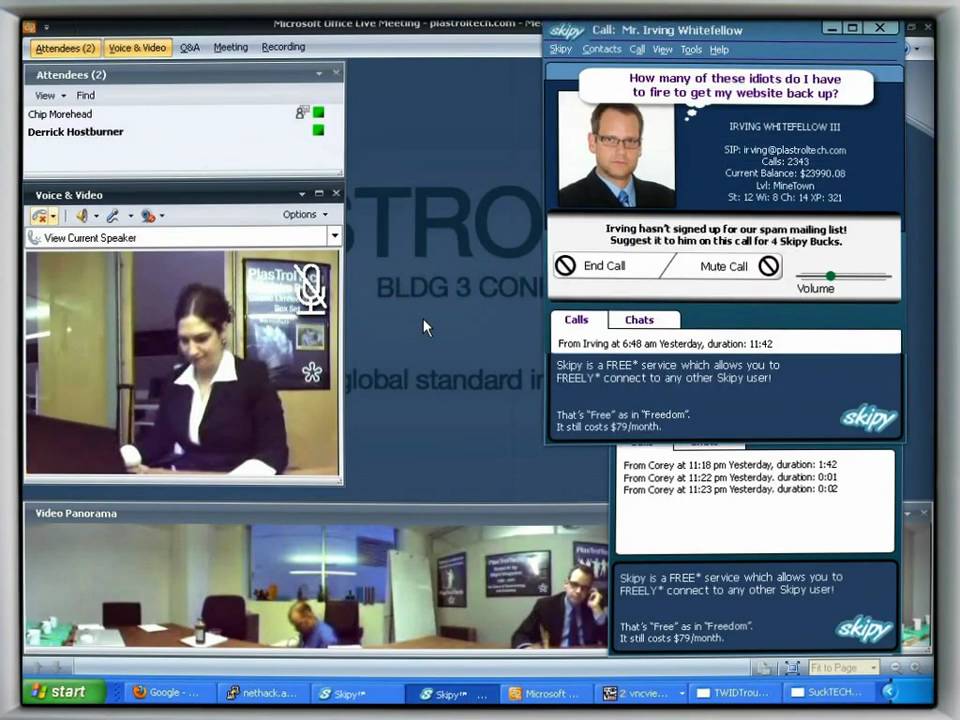Viewport: 960px width, 720px height.
Task: Click the presenter icon beside Chip Morehead
Action: [302, 113]
